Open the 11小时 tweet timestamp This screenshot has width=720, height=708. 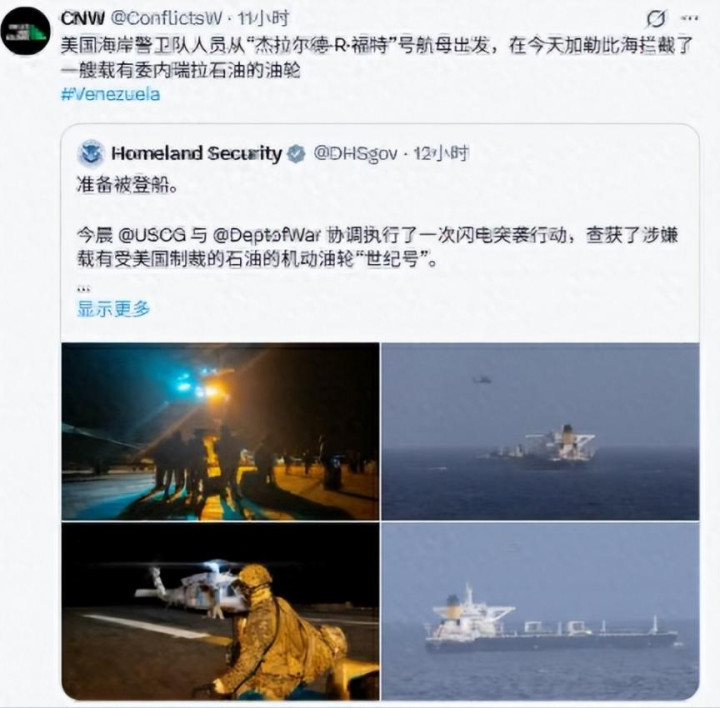[263, 18]
